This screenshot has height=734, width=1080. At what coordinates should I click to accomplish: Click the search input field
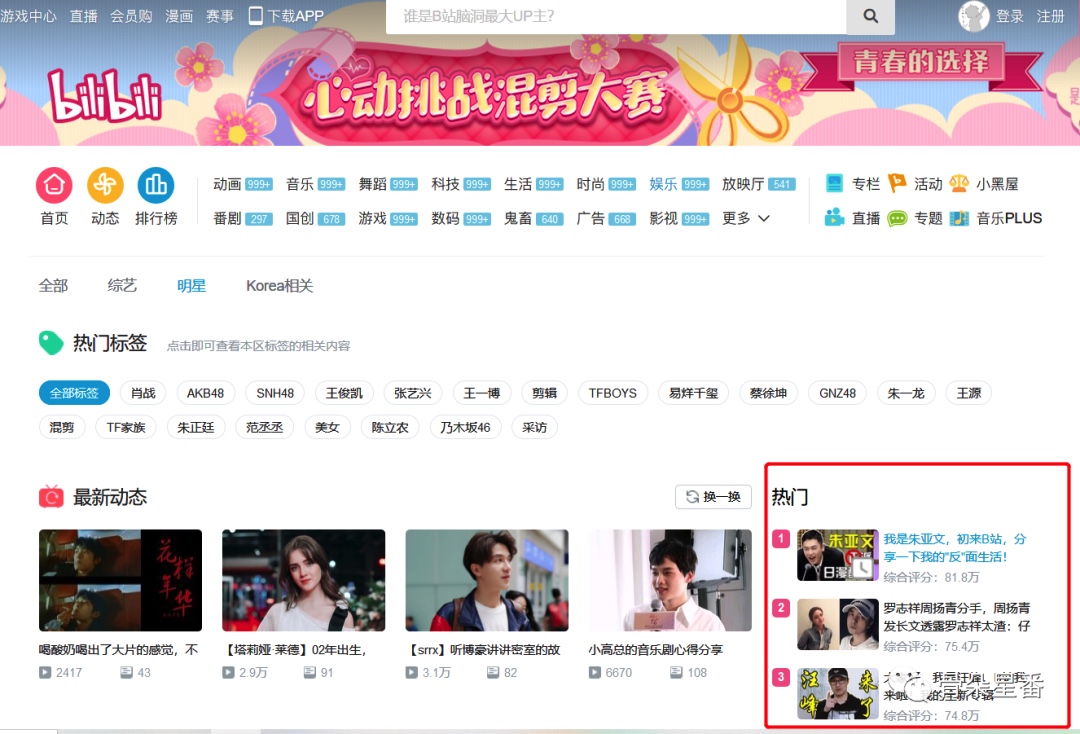[615, 16]
